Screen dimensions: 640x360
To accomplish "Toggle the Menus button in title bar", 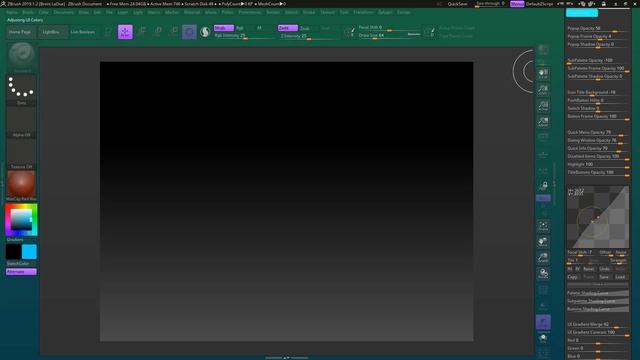I will [x=517, y=4].
